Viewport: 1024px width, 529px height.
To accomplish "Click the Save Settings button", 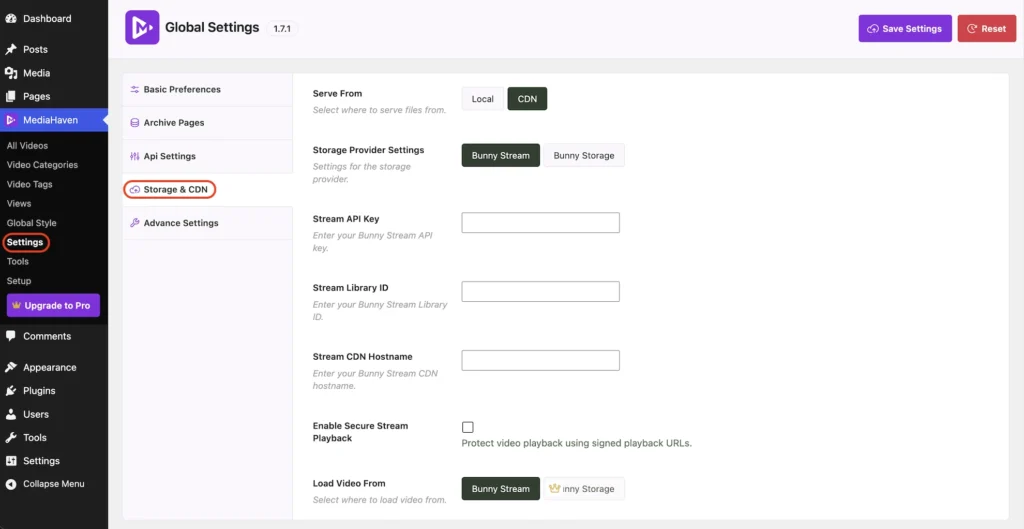I will tap(905, 29).
